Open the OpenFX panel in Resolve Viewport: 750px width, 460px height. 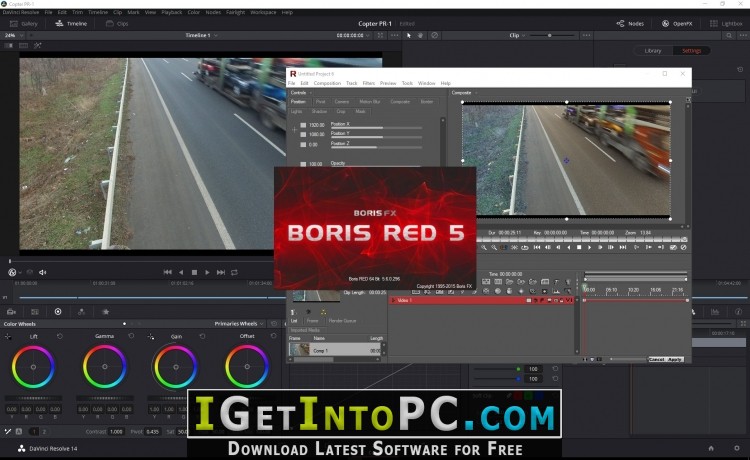click(677, 23)
